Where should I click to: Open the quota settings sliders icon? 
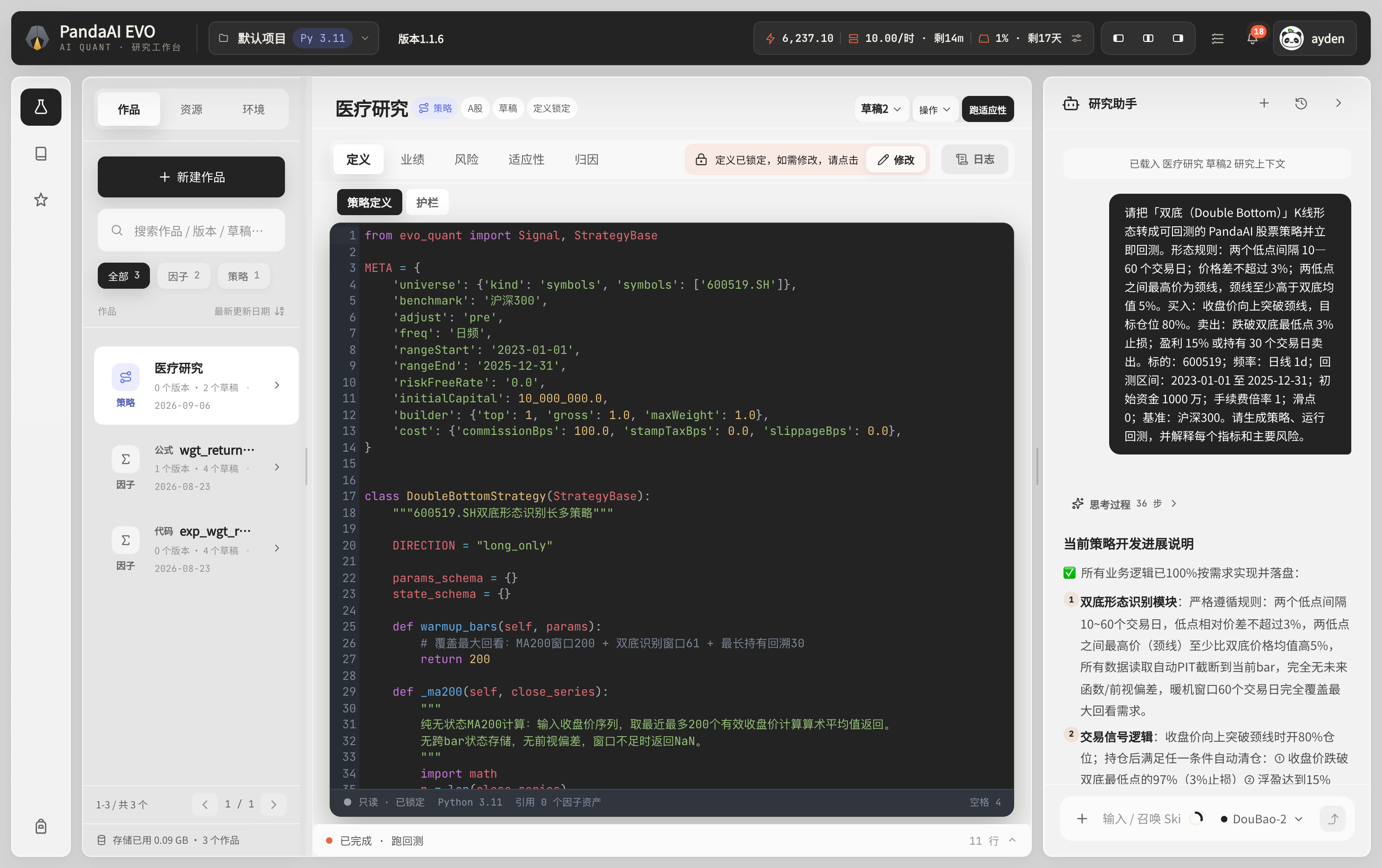click(1077, 39)
